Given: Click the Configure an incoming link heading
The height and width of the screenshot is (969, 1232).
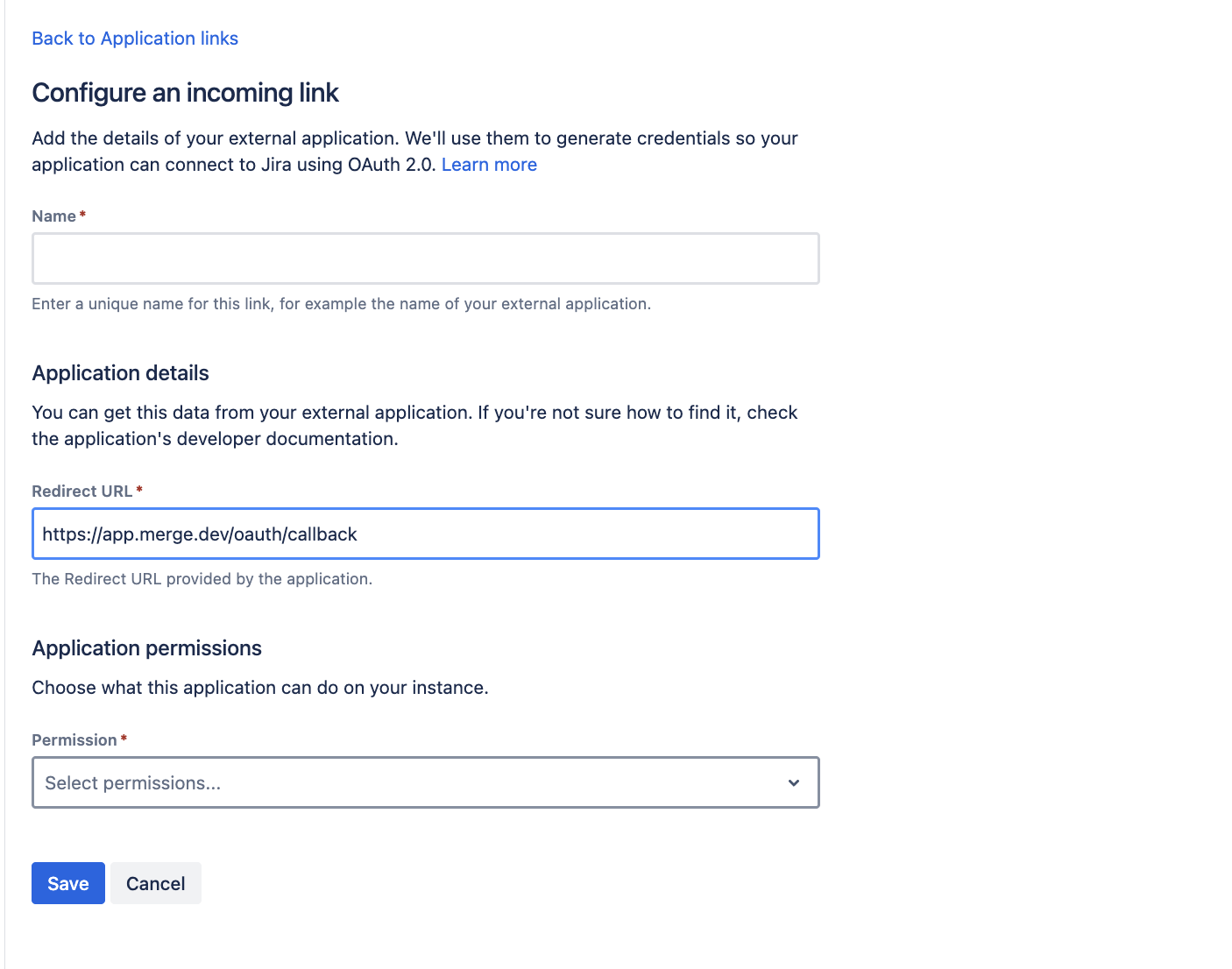Looking at the screenshot, I should pos(185,93).
